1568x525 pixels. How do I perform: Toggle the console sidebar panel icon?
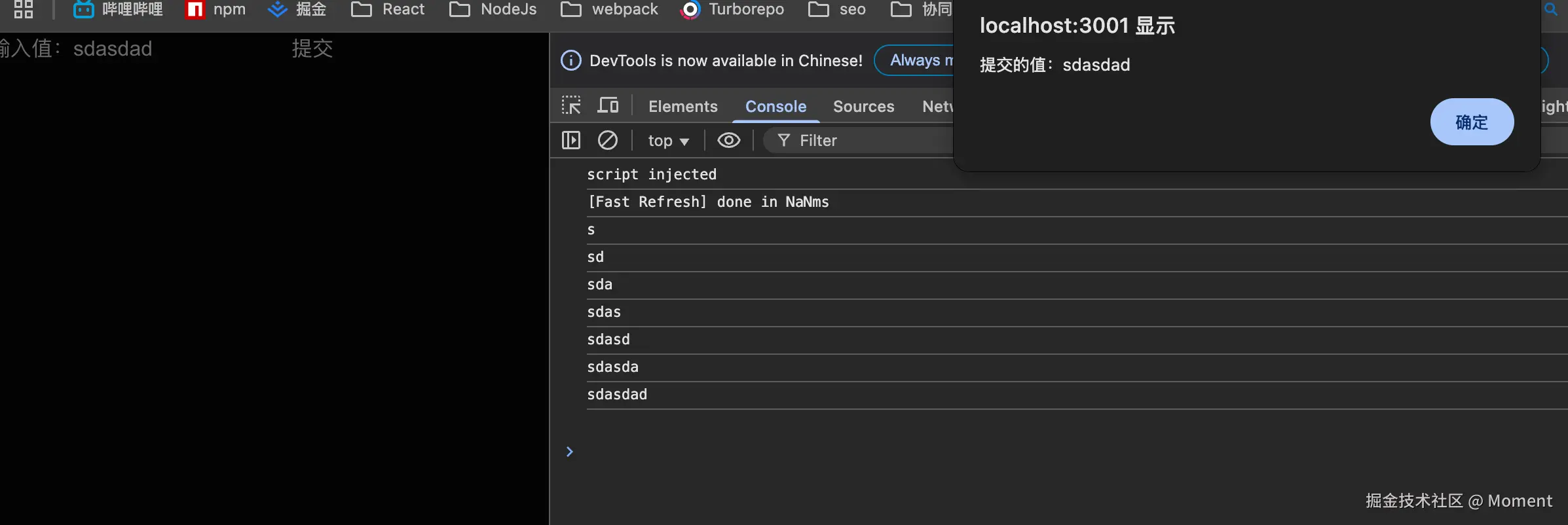coord(571,140)
